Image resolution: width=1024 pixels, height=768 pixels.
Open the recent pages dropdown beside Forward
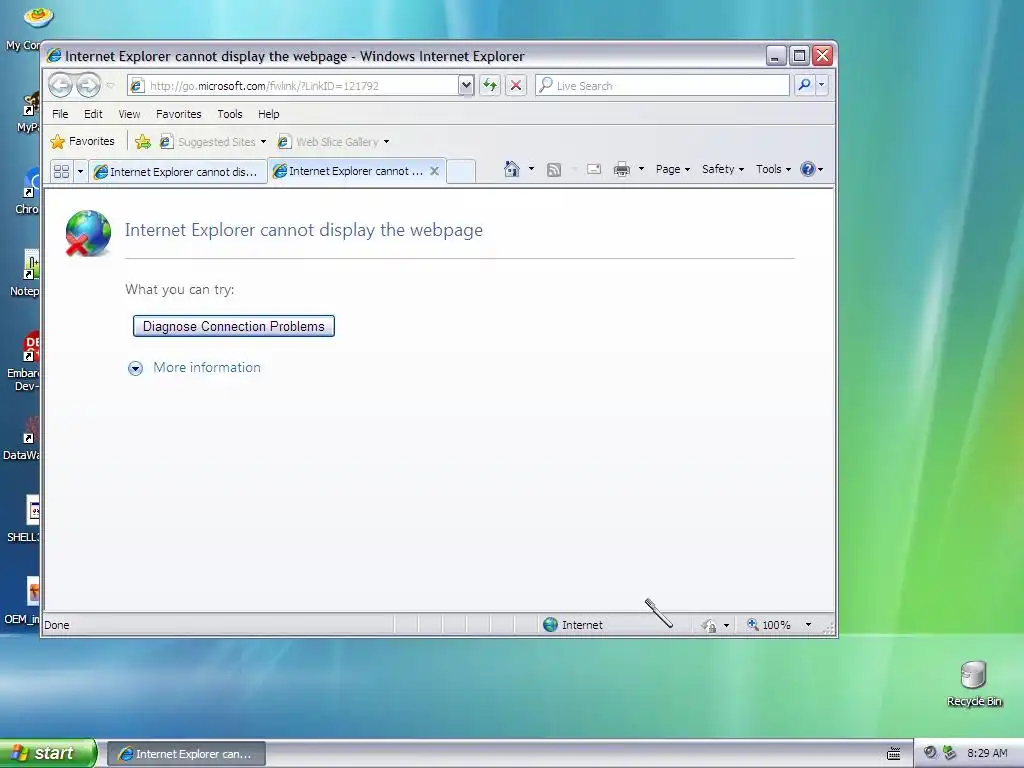[110, 86]
